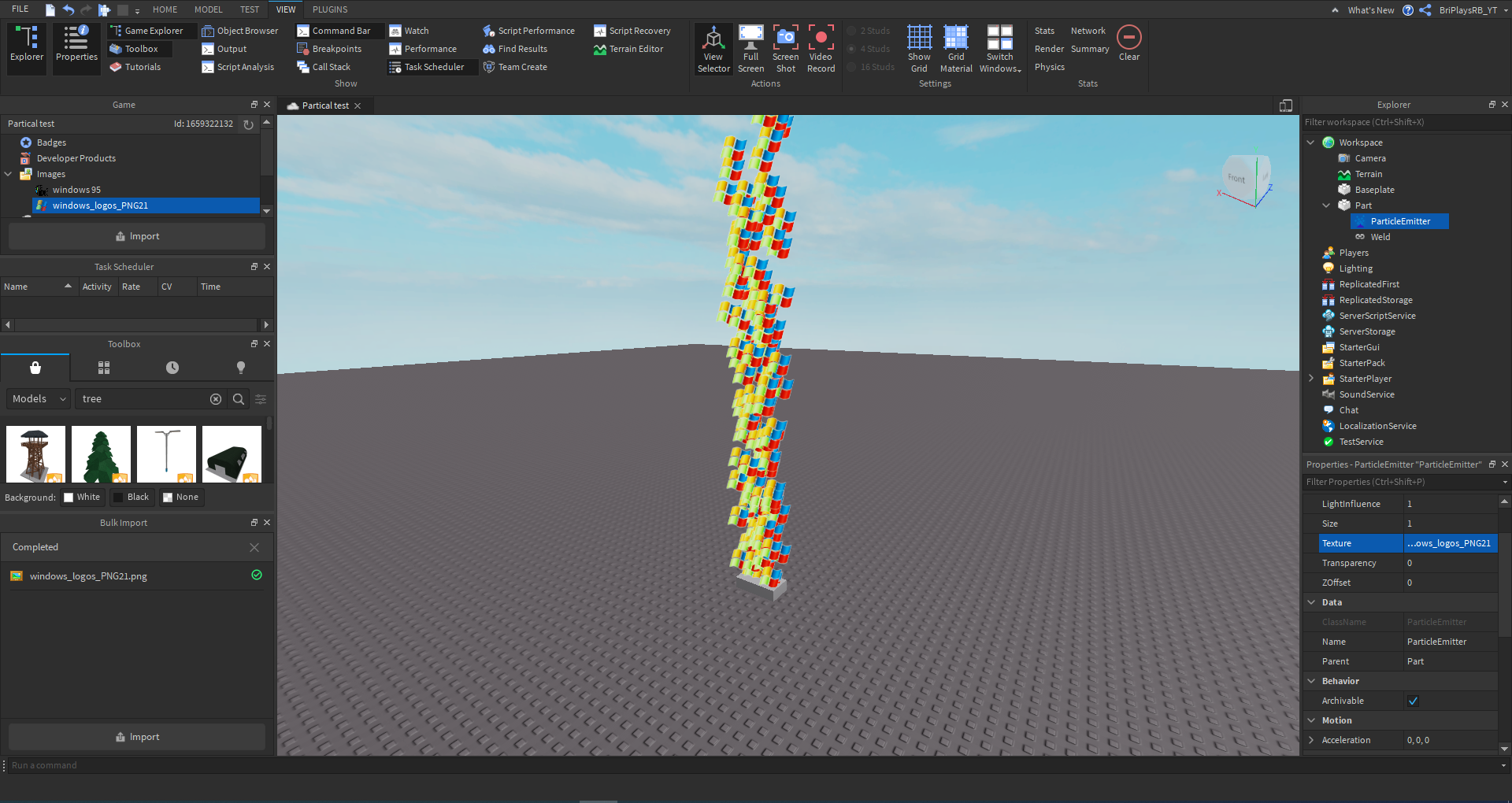Image resolution: width=1512 pixels, height=803 pixels.
Task: Enter Full Screen mode
Action: tap(750, 49)
